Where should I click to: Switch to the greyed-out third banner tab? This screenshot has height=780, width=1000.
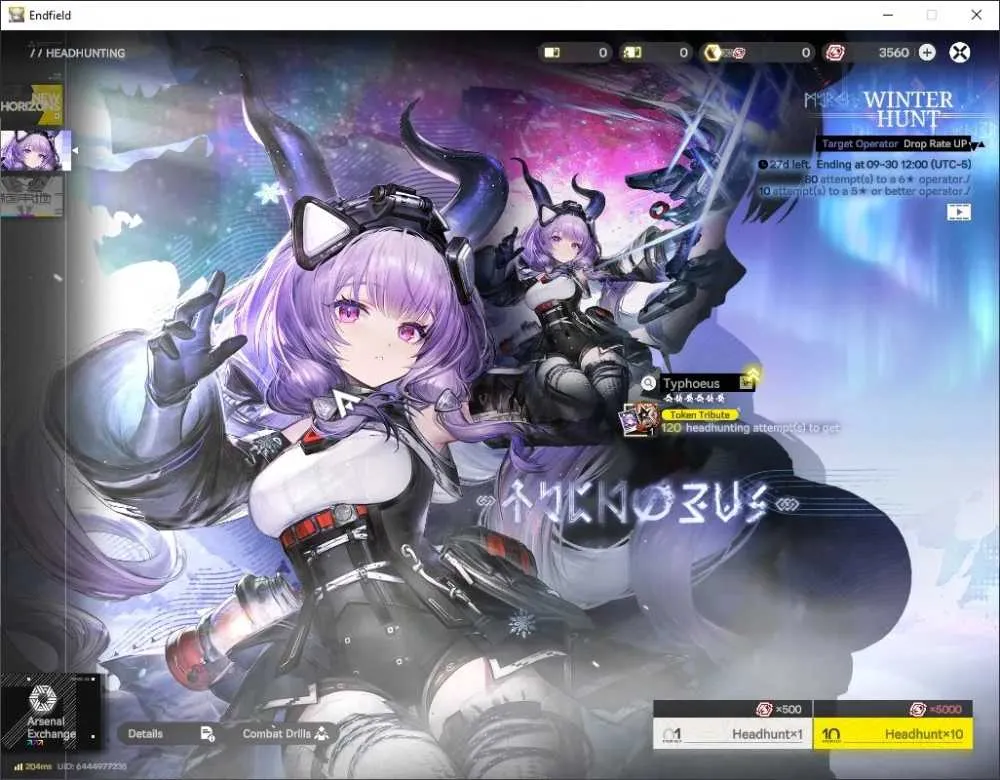[x=31, y=197]
